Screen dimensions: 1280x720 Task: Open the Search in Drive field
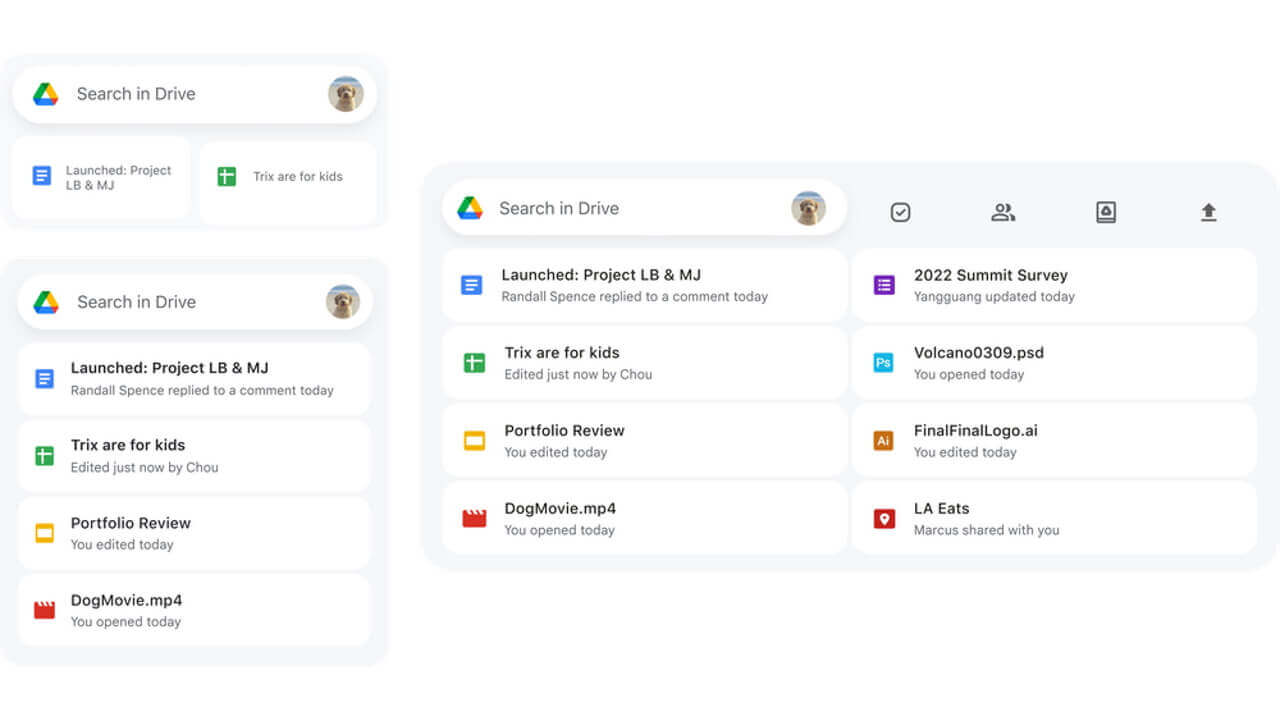(600, 207)
